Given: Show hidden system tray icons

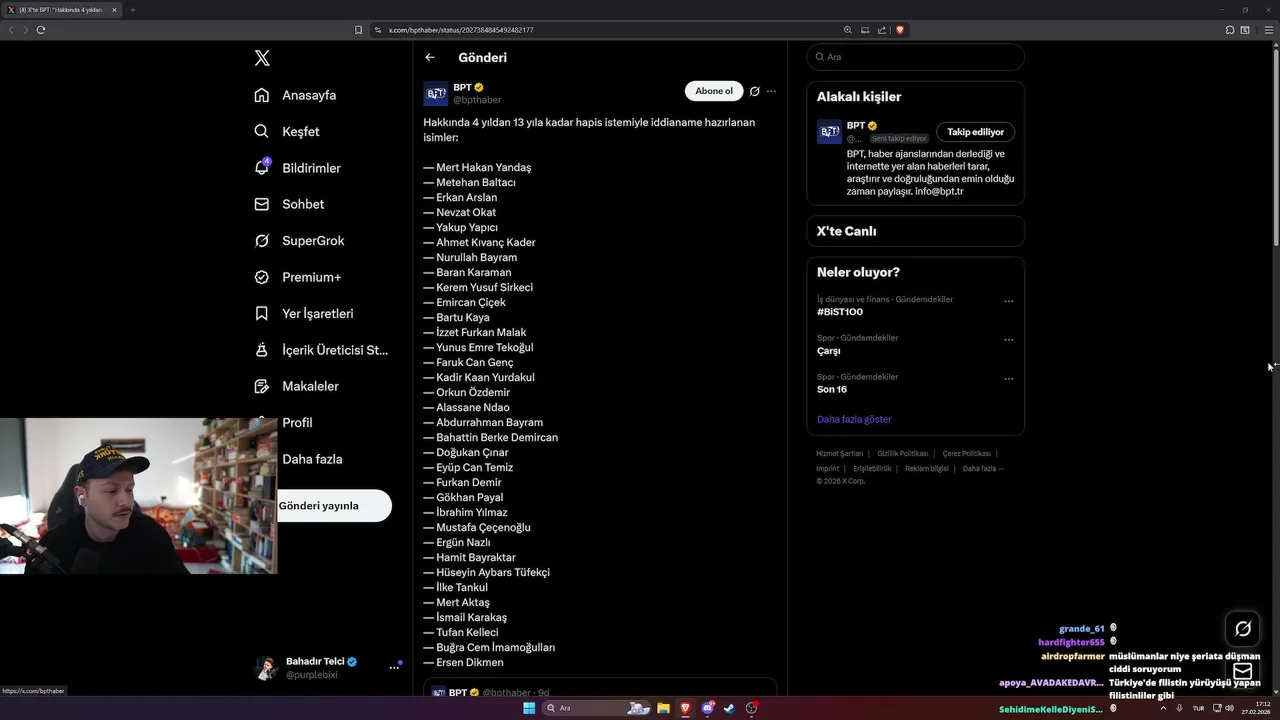Looking at the screenshot, I should tap(1163, 708).
